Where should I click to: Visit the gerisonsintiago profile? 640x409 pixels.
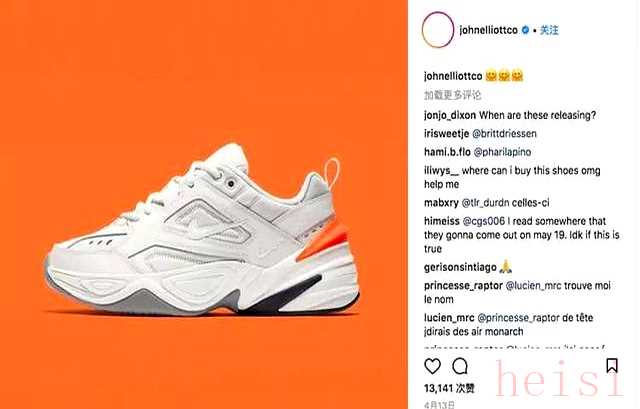pos(460,268)
